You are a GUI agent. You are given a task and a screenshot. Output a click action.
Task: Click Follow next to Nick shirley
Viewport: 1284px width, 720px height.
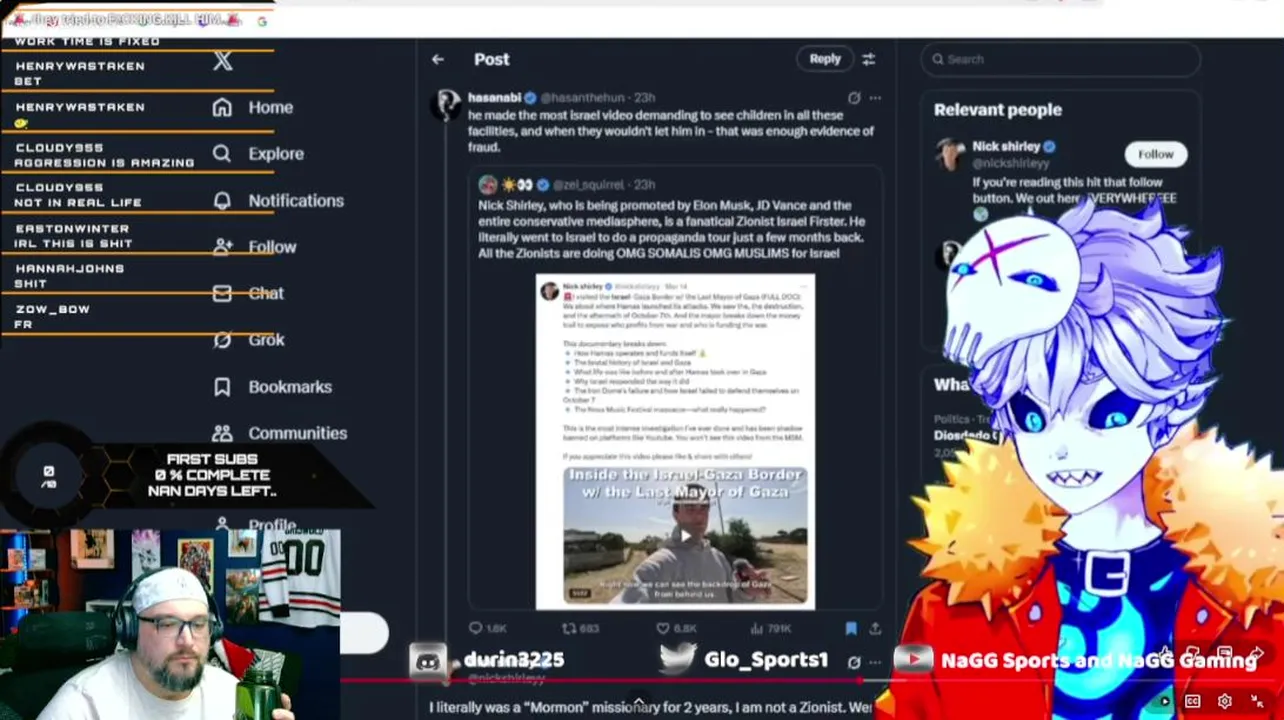click(1155, 154)
